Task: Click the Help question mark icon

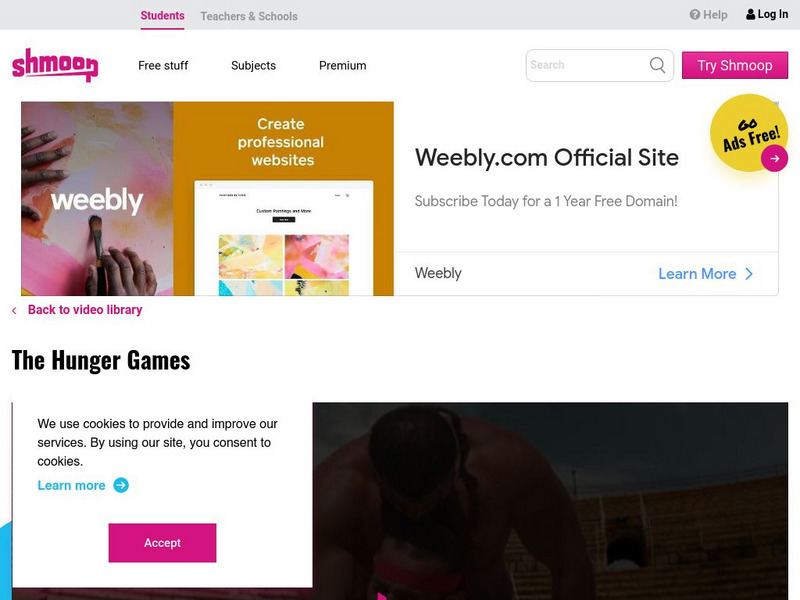Action: coord(694,15)
